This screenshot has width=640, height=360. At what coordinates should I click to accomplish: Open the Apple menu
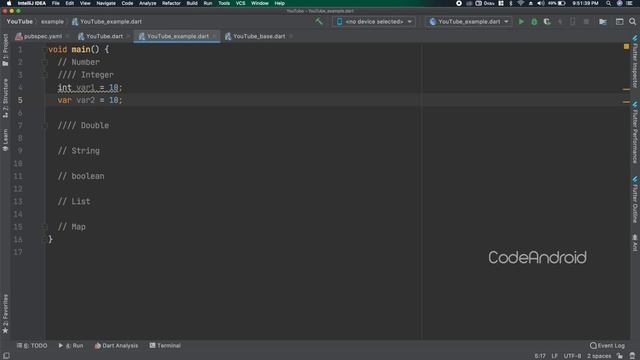9,3
